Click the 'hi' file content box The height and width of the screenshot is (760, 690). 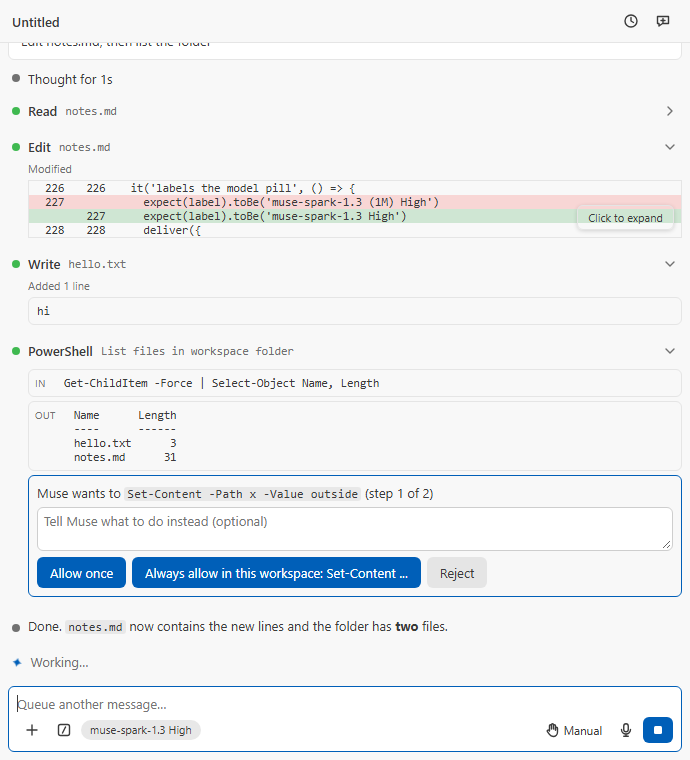(355, 311)
